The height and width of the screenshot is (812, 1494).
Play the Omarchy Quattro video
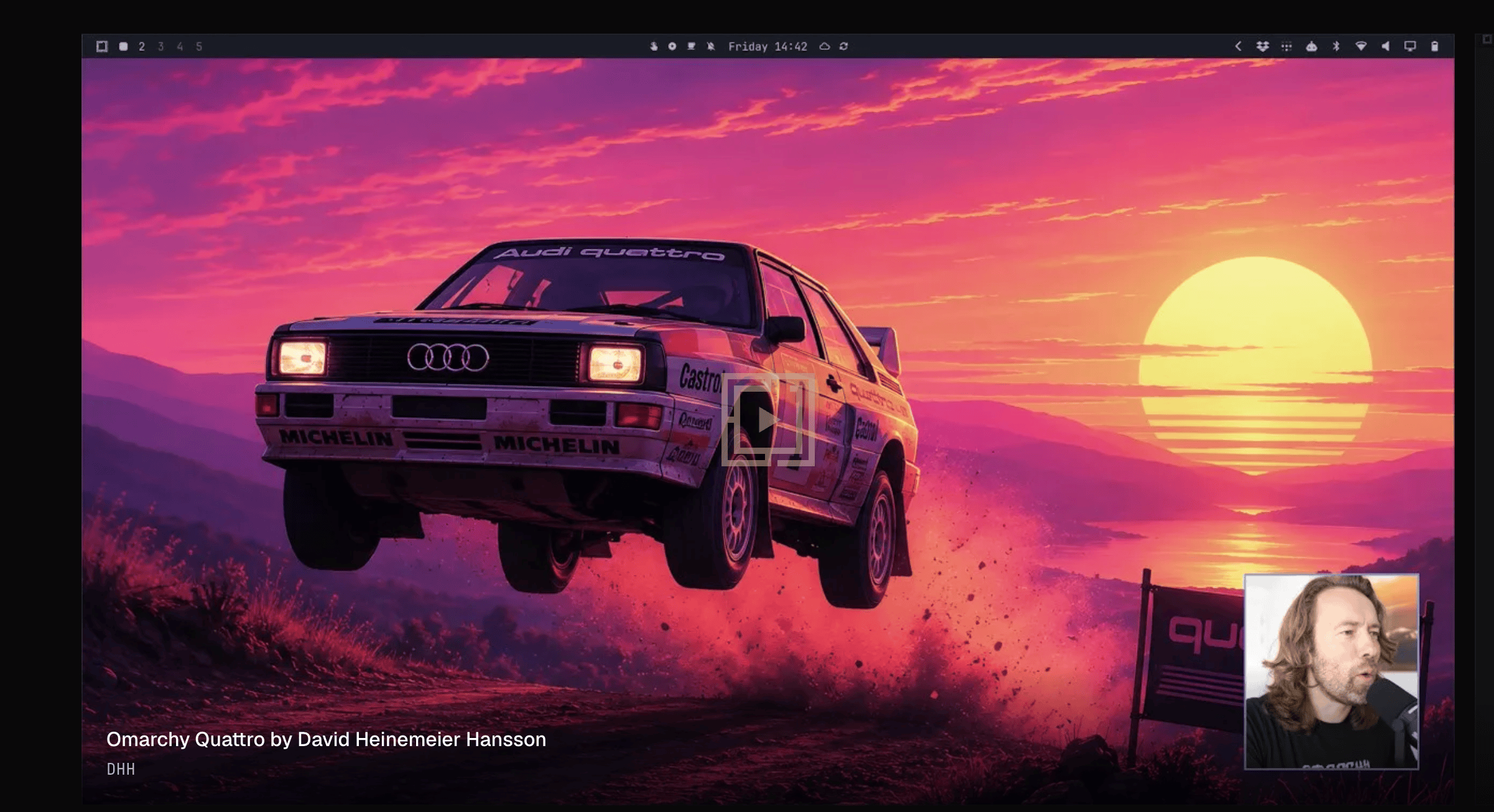pos(768,420)
